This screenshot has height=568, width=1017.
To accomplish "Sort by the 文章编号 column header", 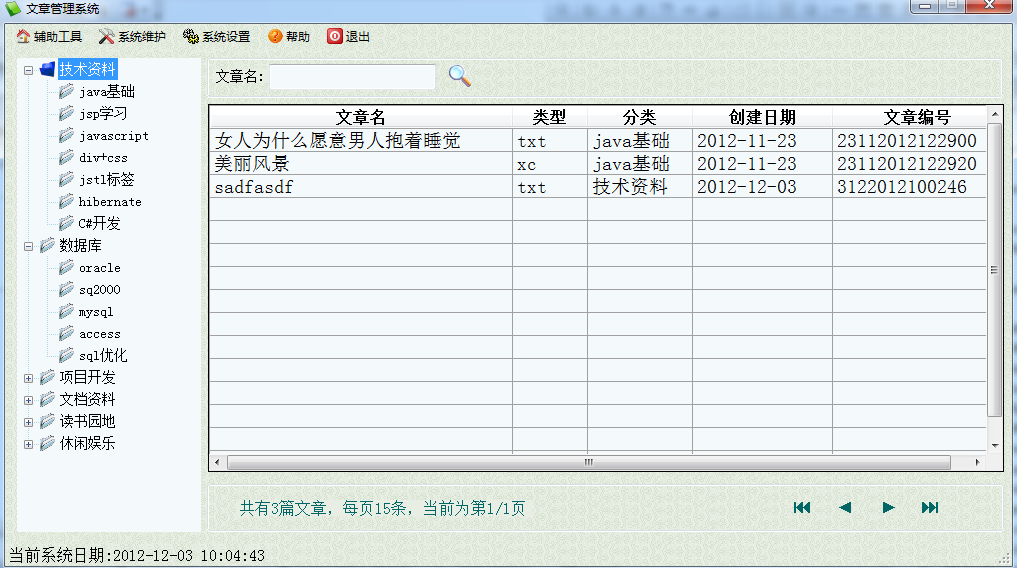I will coord(909,117).
